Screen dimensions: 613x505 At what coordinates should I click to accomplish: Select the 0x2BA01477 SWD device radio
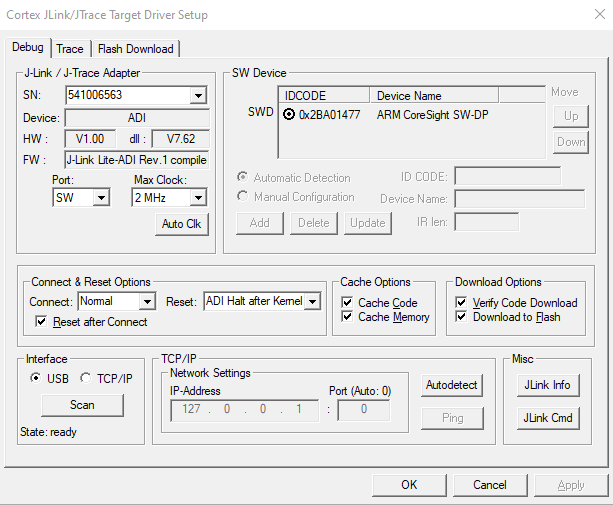click(289, 115)
